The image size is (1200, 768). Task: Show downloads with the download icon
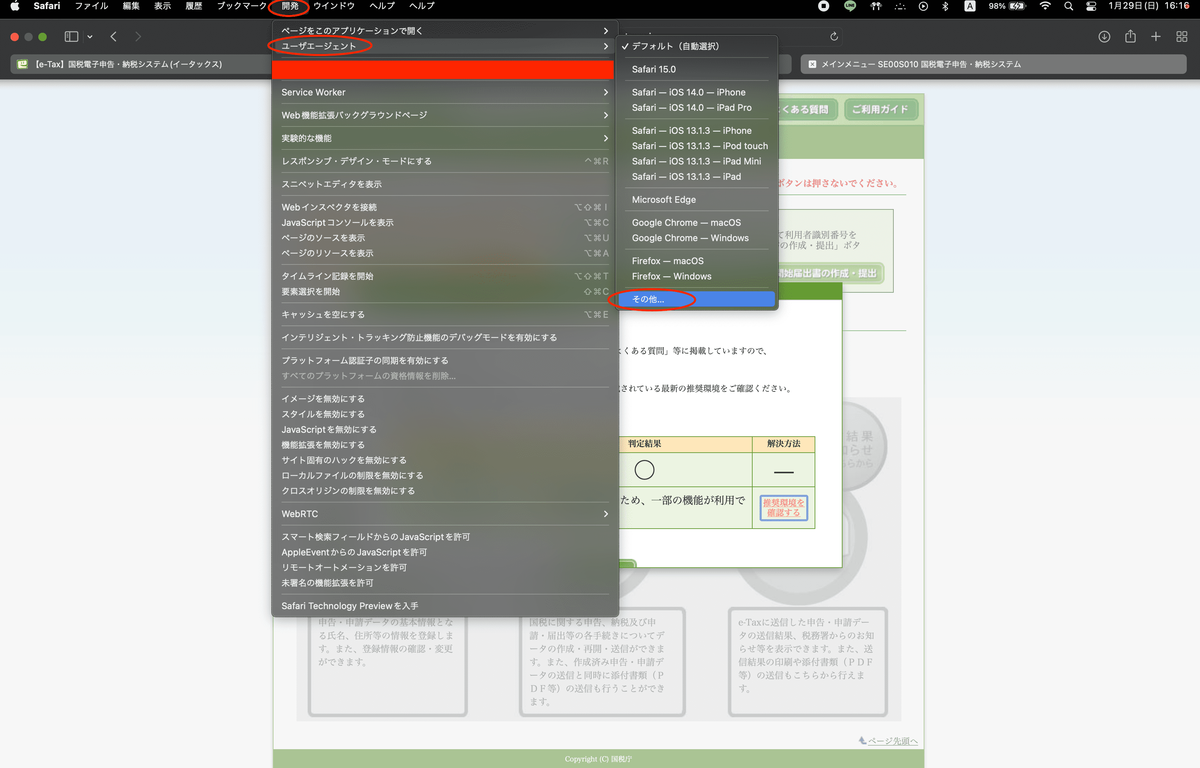click(1104, 37)
